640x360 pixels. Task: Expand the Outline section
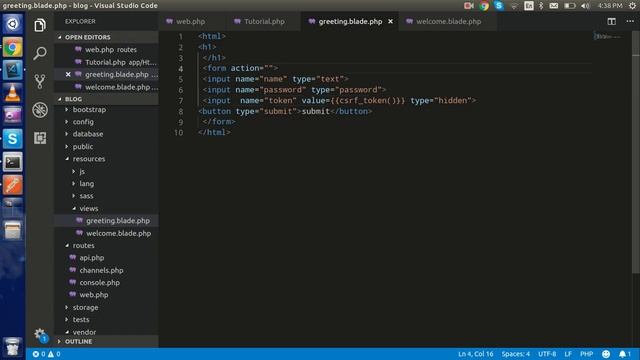click(106, 342)
